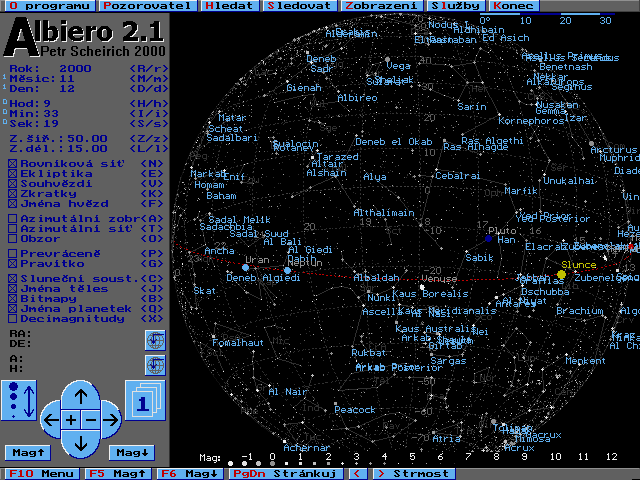Toggle Rovníková síť checkbox
Image resolution: width=640 pixels, height=480 pixels.
pos(13,164)
